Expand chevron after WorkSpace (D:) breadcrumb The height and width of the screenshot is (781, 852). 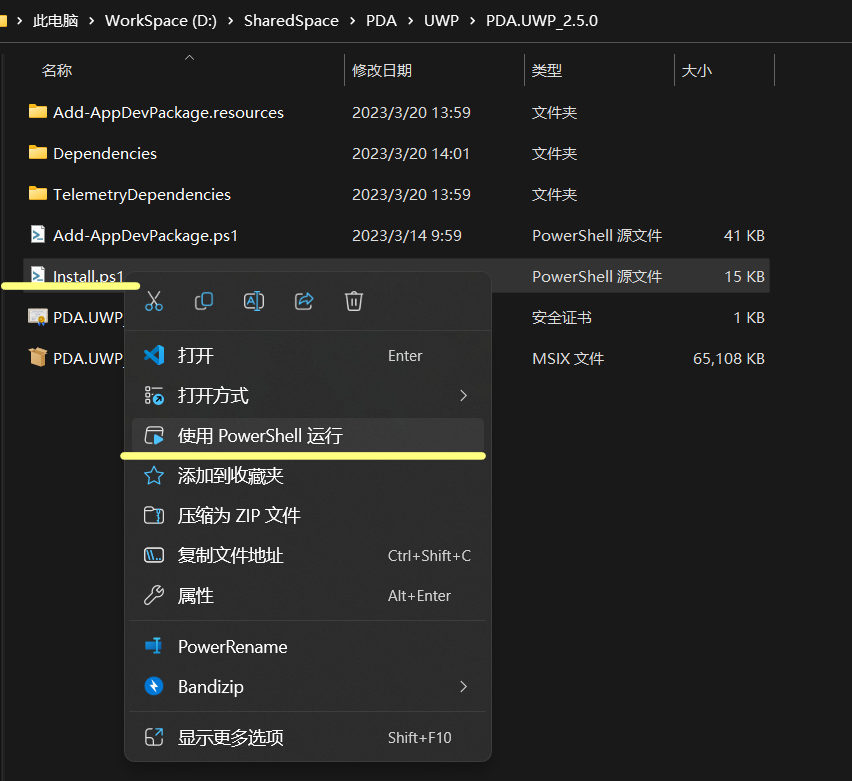point(230,21)
